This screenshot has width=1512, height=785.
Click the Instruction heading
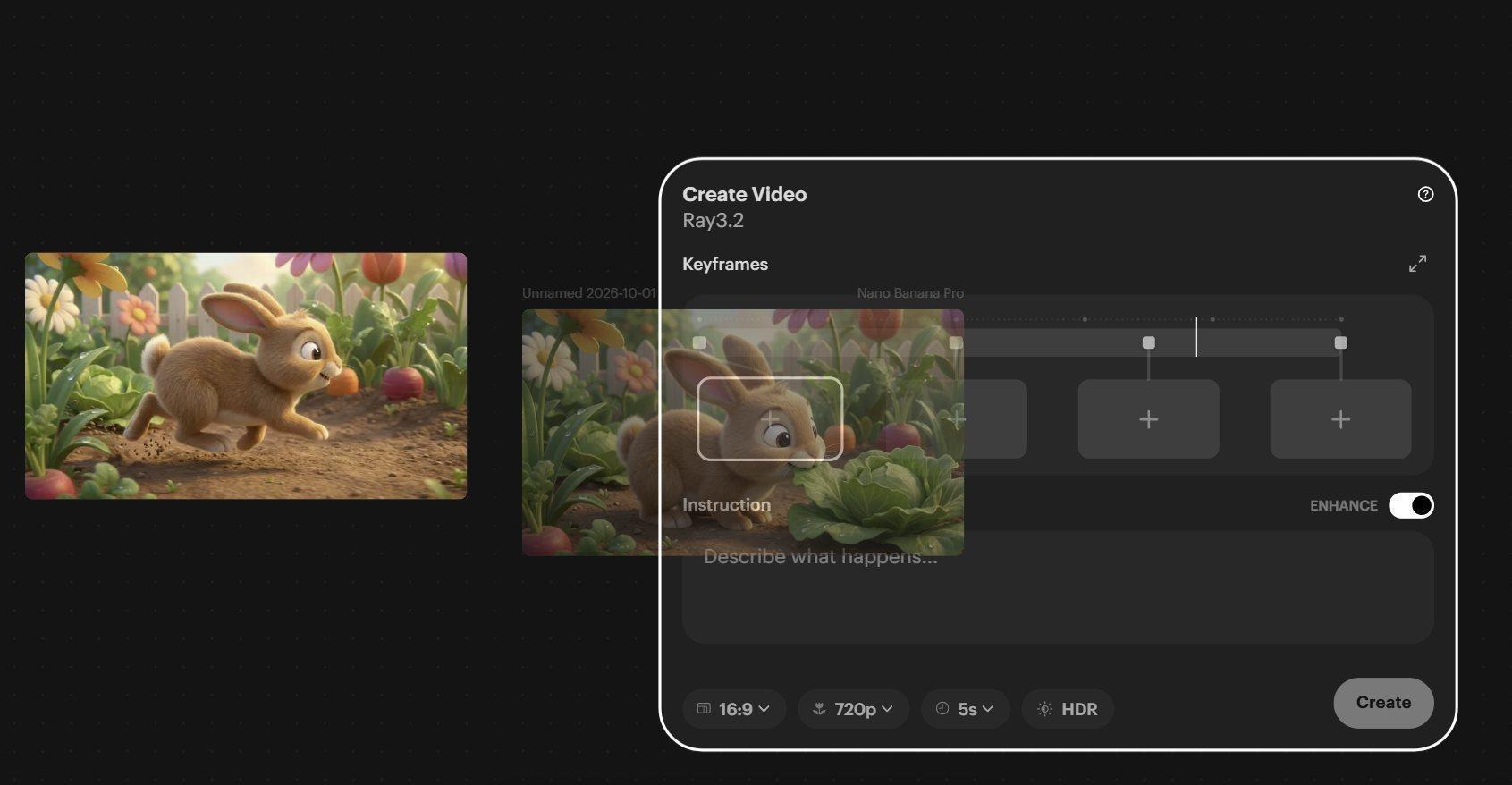pos(726,505)
